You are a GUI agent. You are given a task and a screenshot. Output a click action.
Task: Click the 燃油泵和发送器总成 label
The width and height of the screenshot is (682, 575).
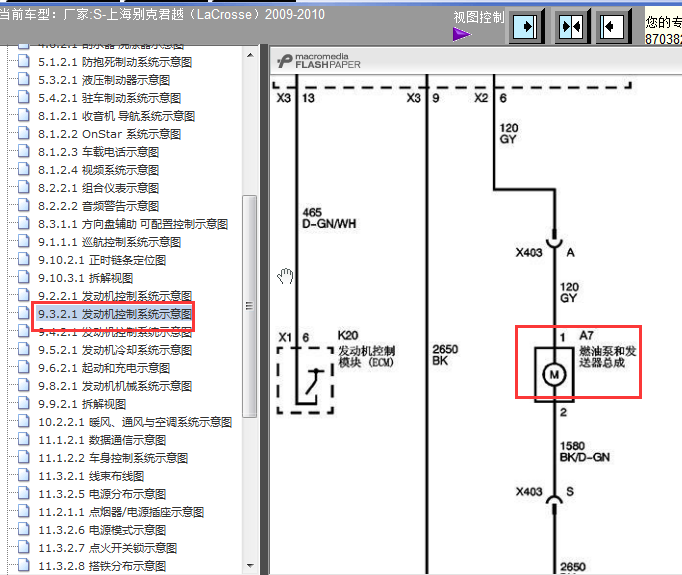pos(607,357)
